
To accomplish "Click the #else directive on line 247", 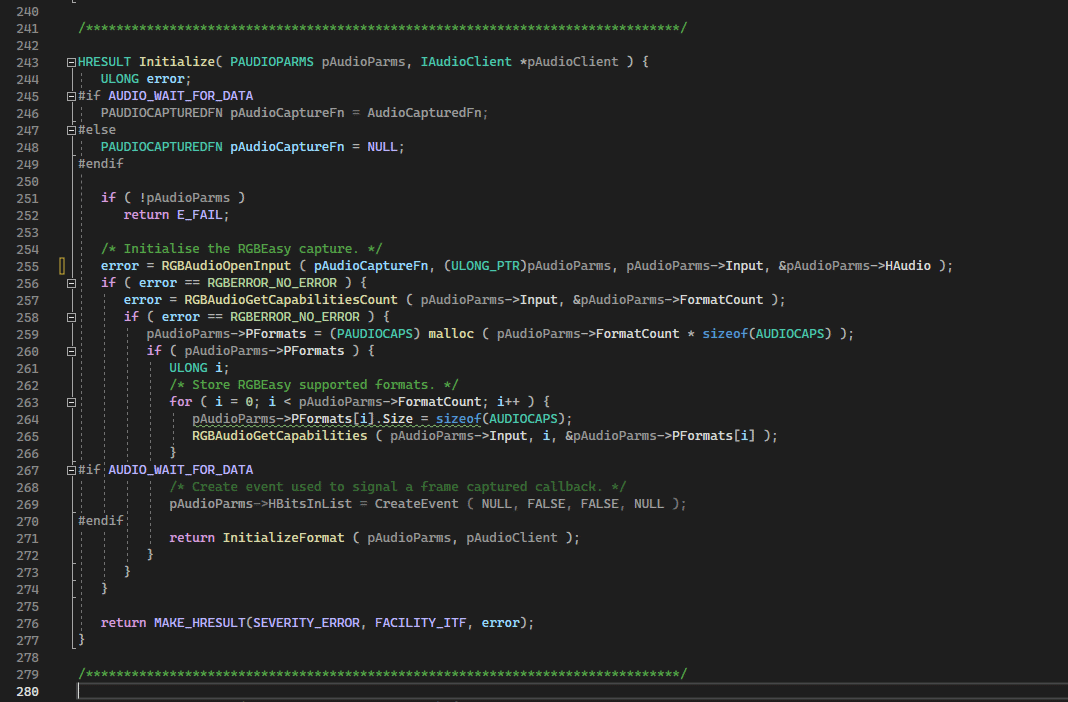I will (97, 130).
